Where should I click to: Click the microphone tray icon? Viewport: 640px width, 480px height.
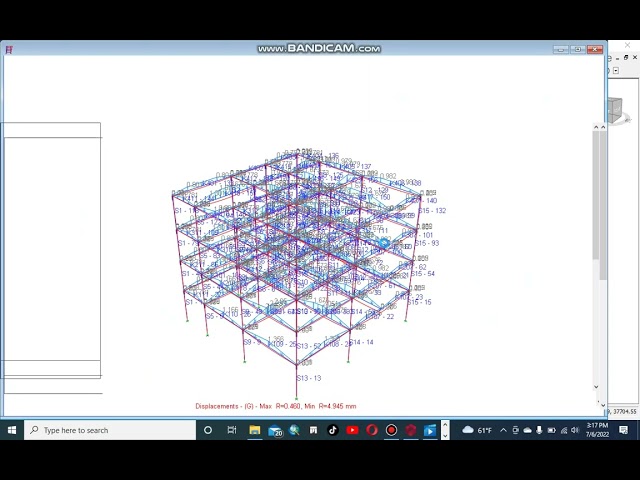pos(539,430)
